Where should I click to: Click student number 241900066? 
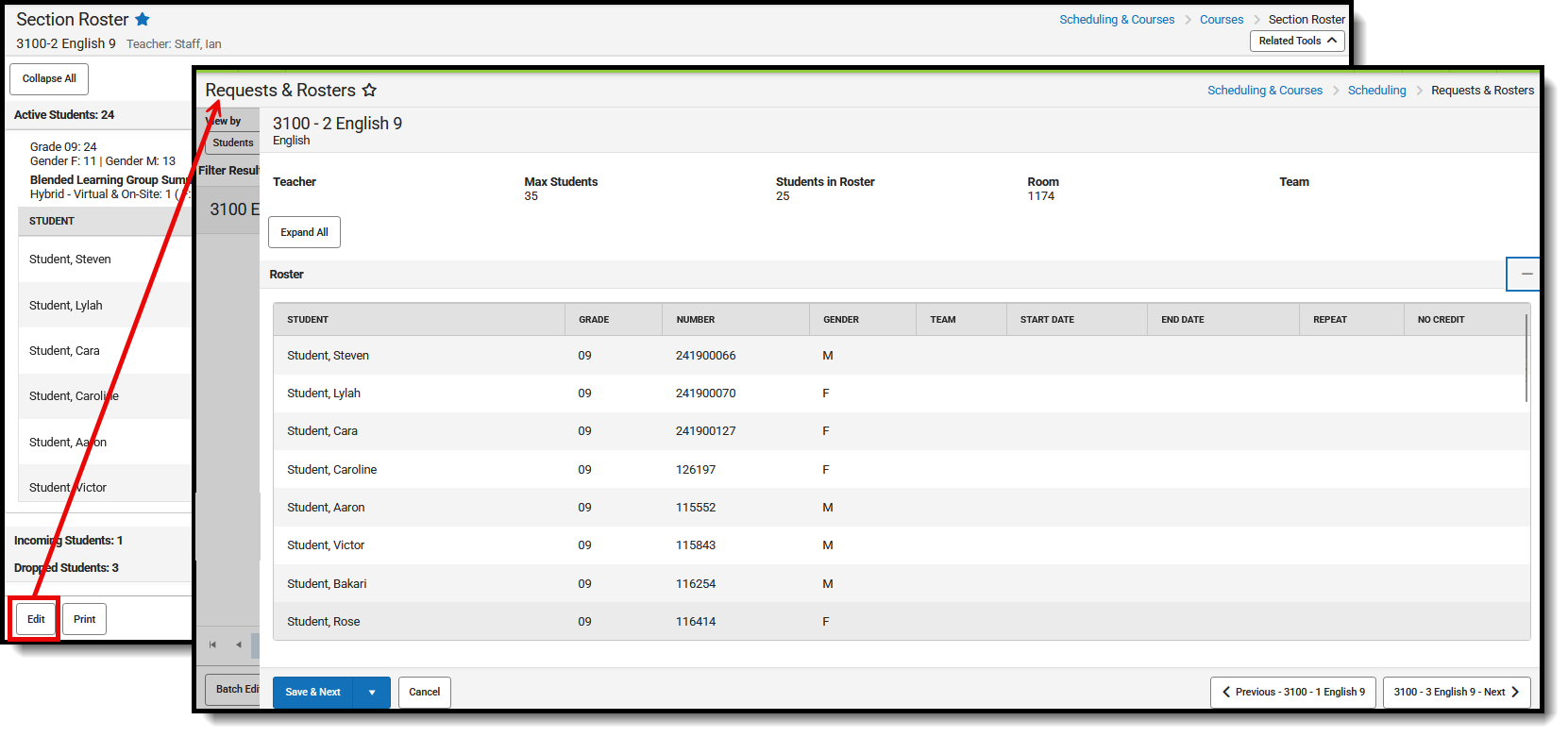(x=705, y=356)
